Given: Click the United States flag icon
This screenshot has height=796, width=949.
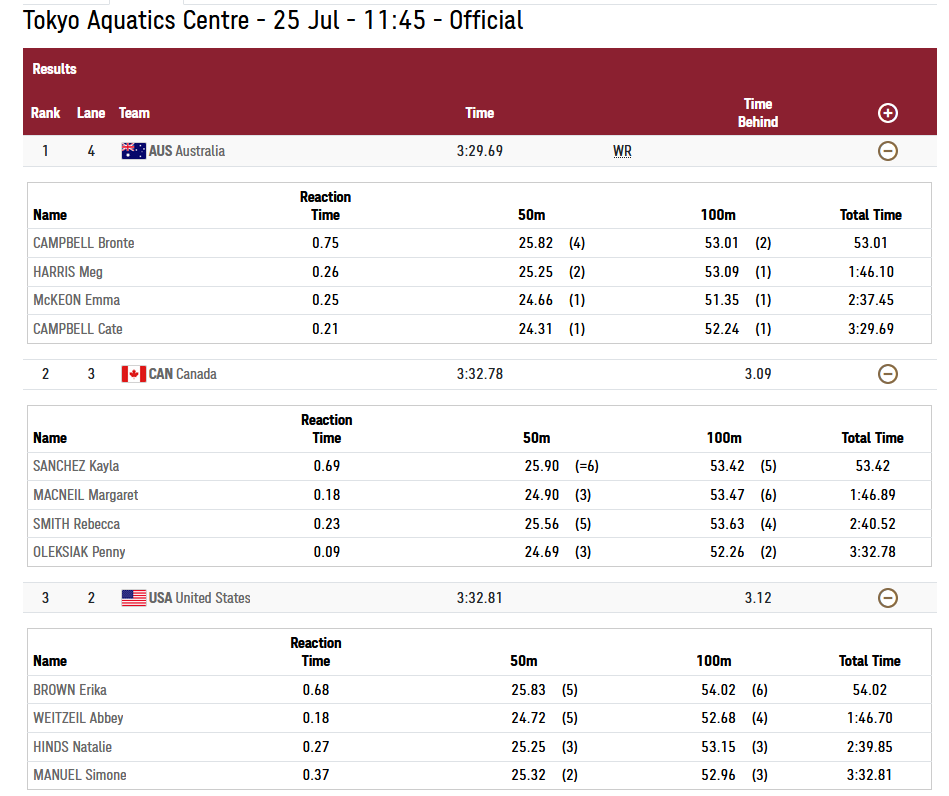Looking at the screenshot, I should [134, 598].
